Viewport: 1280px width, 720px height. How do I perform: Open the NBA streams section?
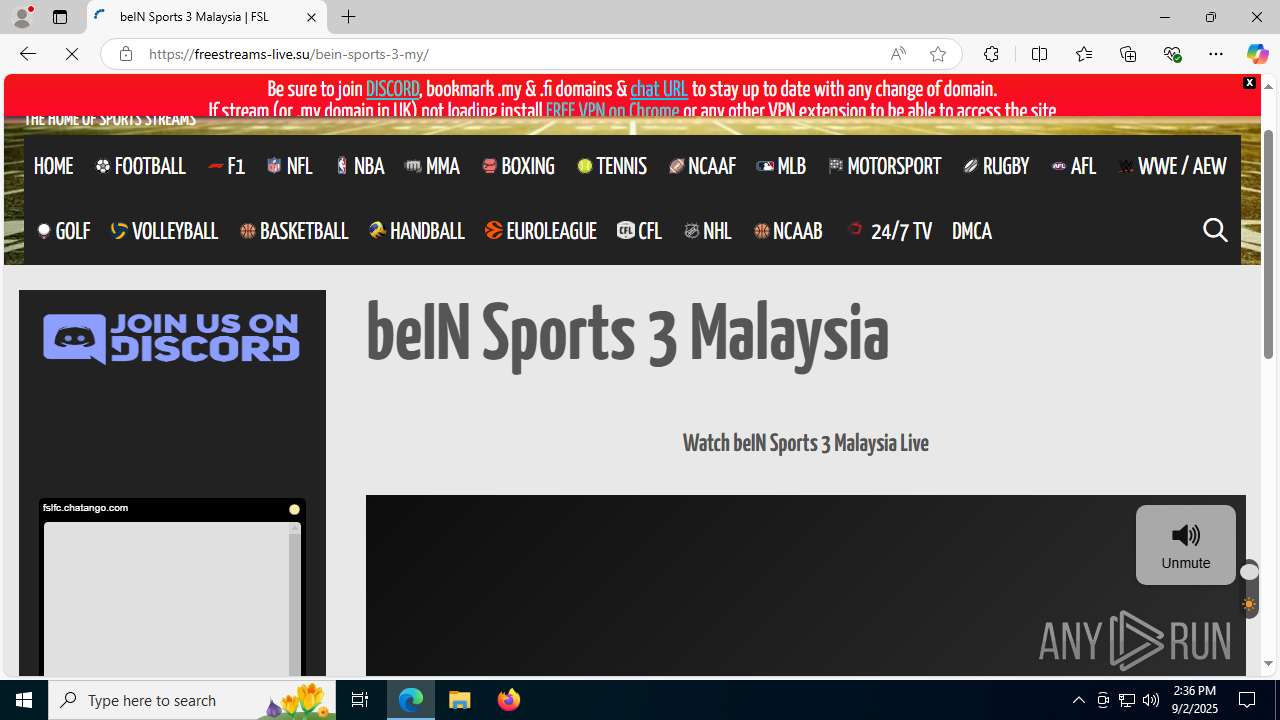360,166
